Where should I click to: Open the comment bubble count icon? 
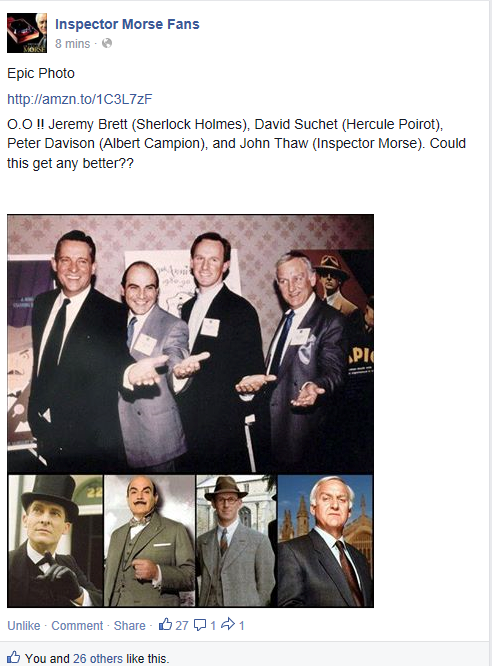(x=200, y=624)
